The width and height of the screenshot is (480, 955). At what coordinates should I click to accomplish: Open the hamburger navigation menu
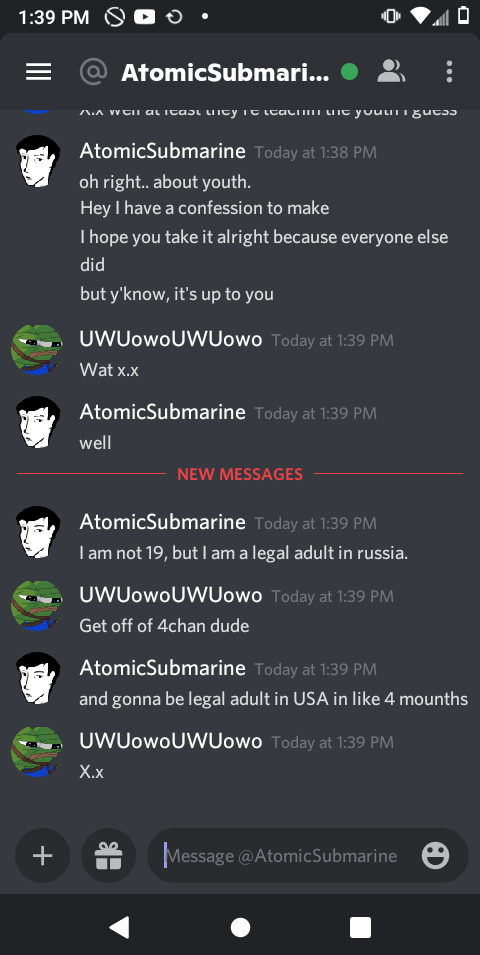(x=38, y=72)
